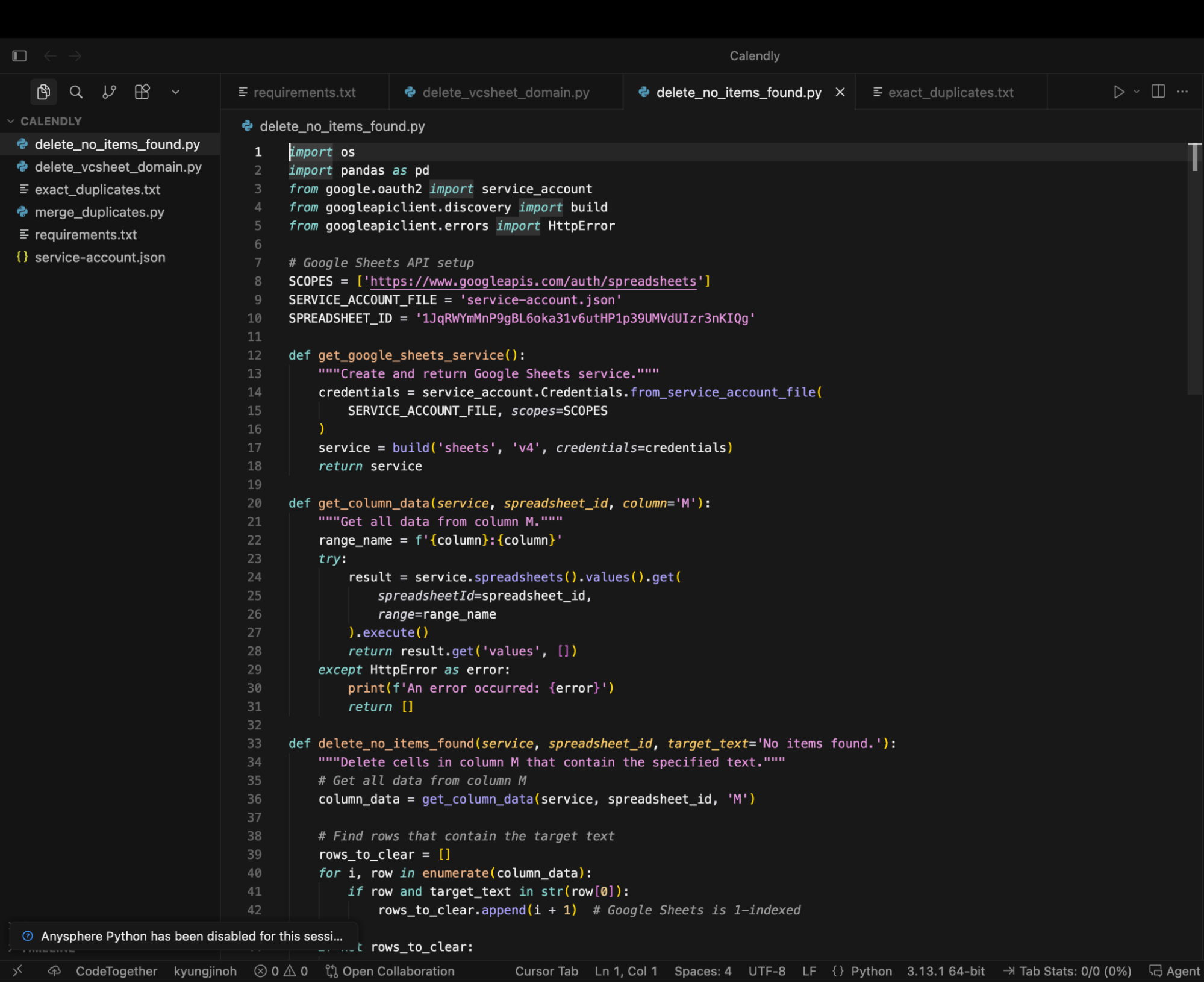Switch to the delete_vcsheet_domain.py tab
The image size is (1204, 983).
pyautogui.click(x=506, y=92)
